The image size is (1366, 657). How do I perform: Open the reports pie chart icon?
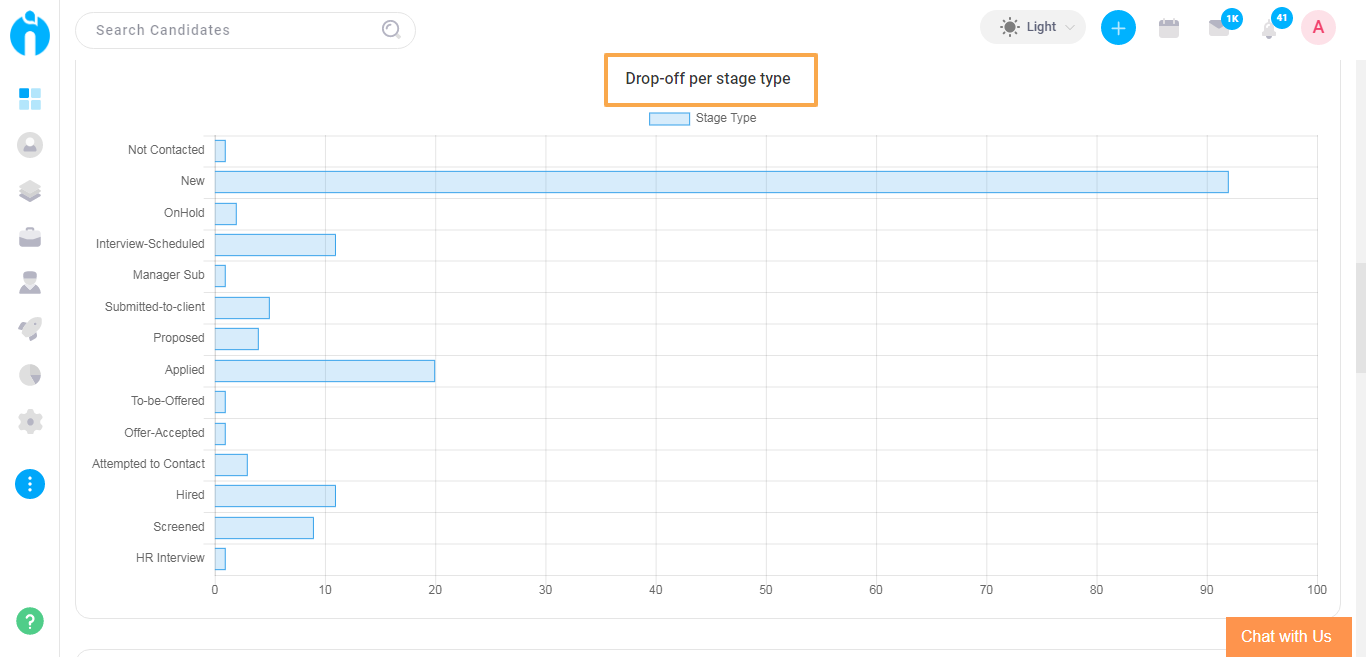(x=30, y=375)
